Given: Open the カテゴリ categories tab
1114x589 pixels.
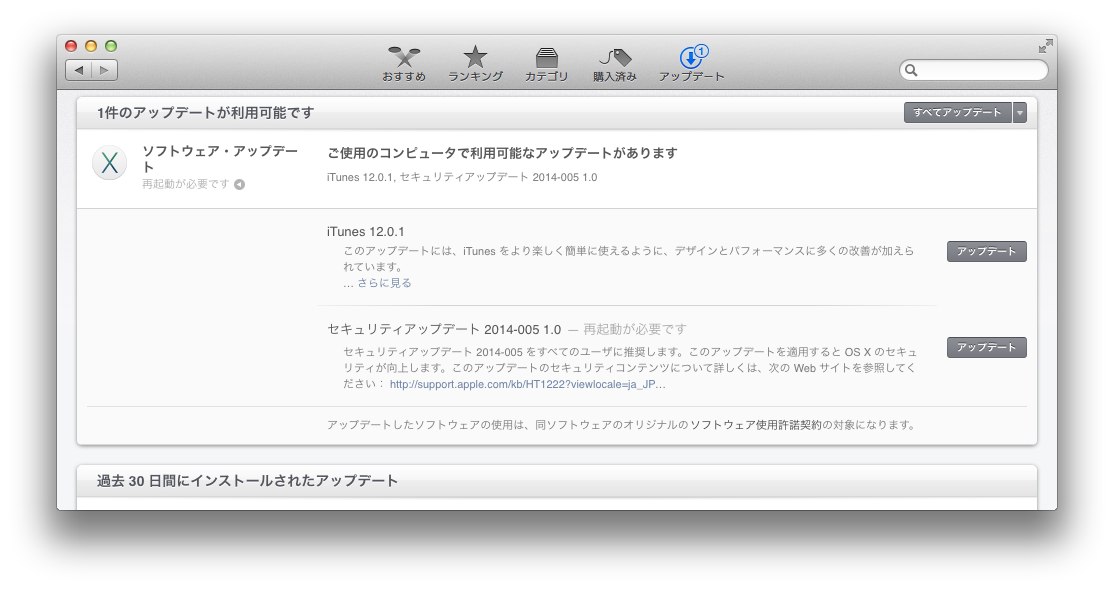Looking at the screenshot, I should (546, 64).
